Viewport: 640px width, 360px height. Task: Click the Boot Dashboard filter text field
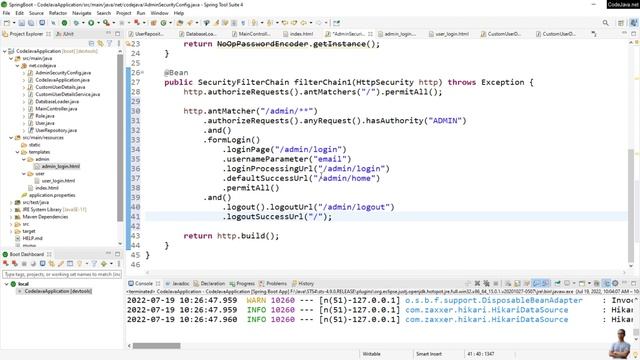click(x=62, y=274)
